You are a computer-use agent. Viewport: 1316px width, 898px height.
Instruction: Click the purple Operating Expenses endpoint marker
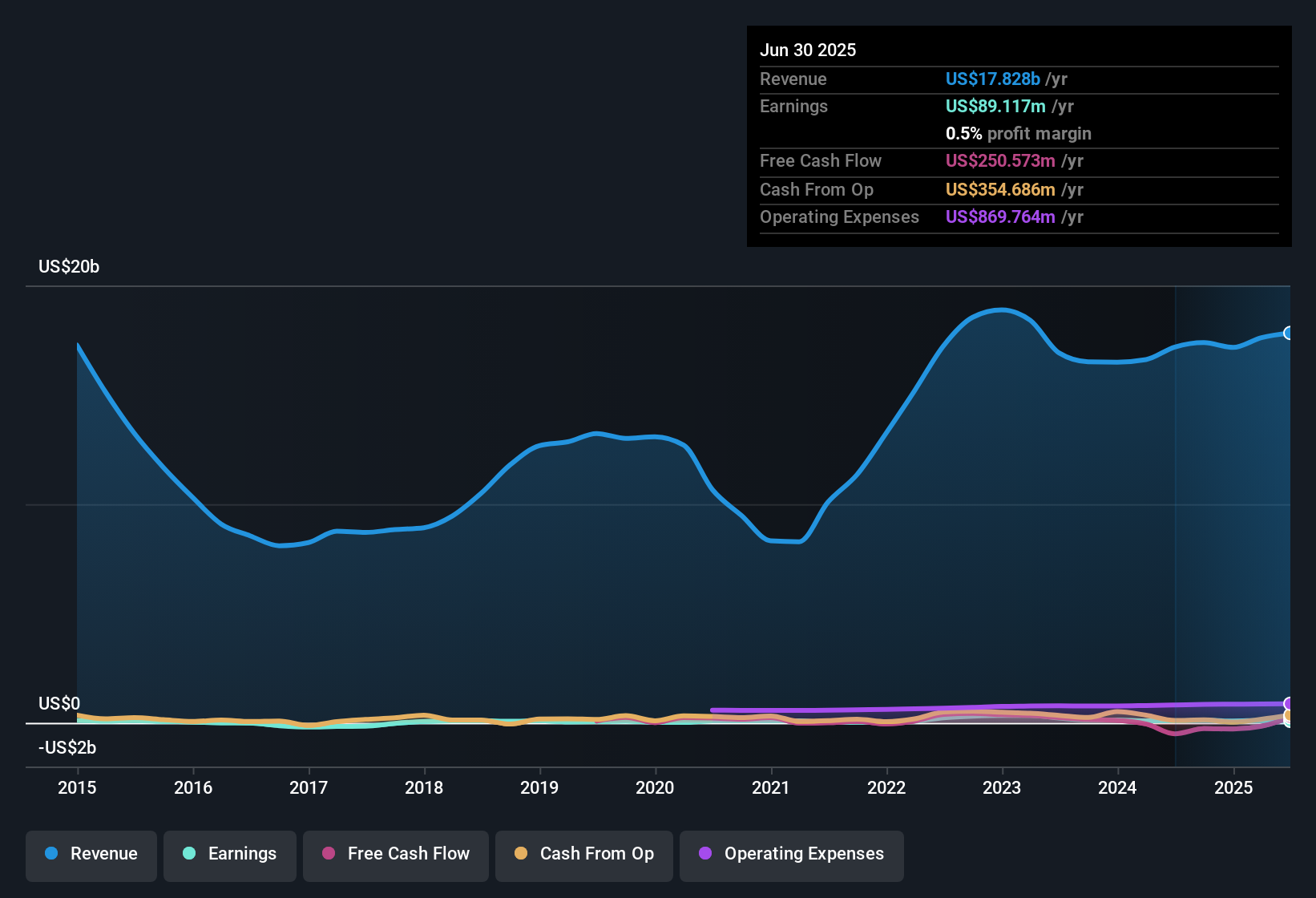[x=1288, y=704]
